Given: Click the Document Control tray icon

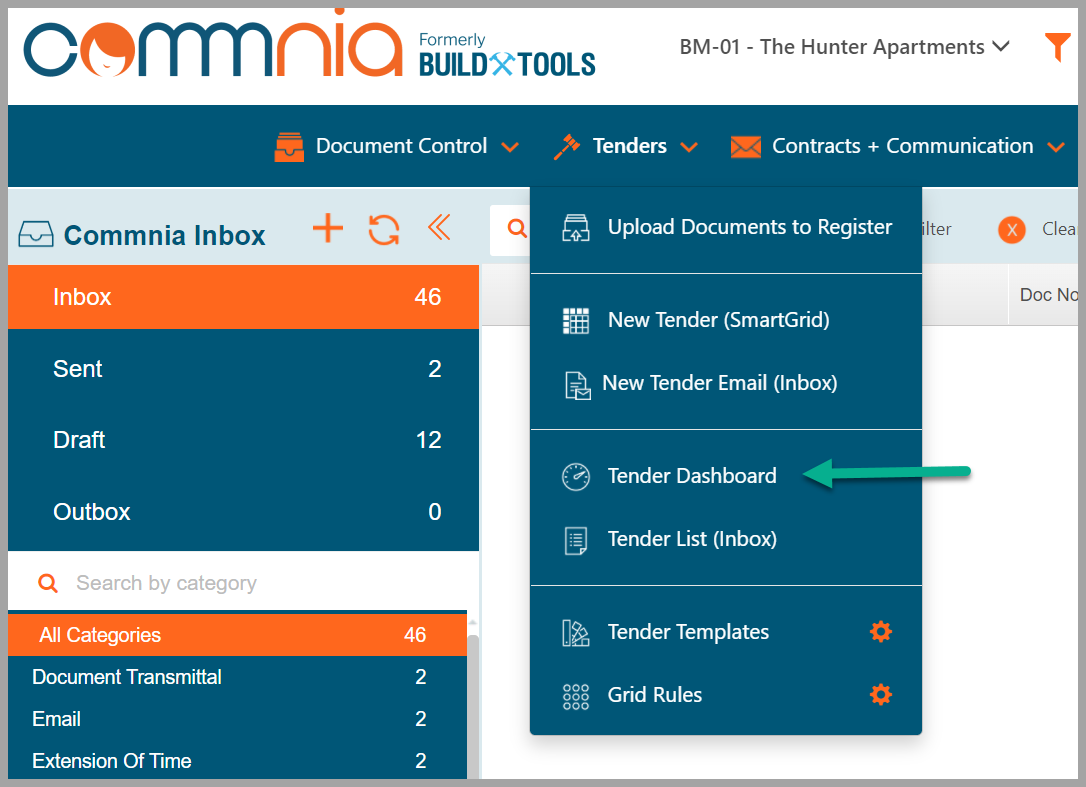Looking at the screenshot, I should pyautogui.click(x=289, y=146).
